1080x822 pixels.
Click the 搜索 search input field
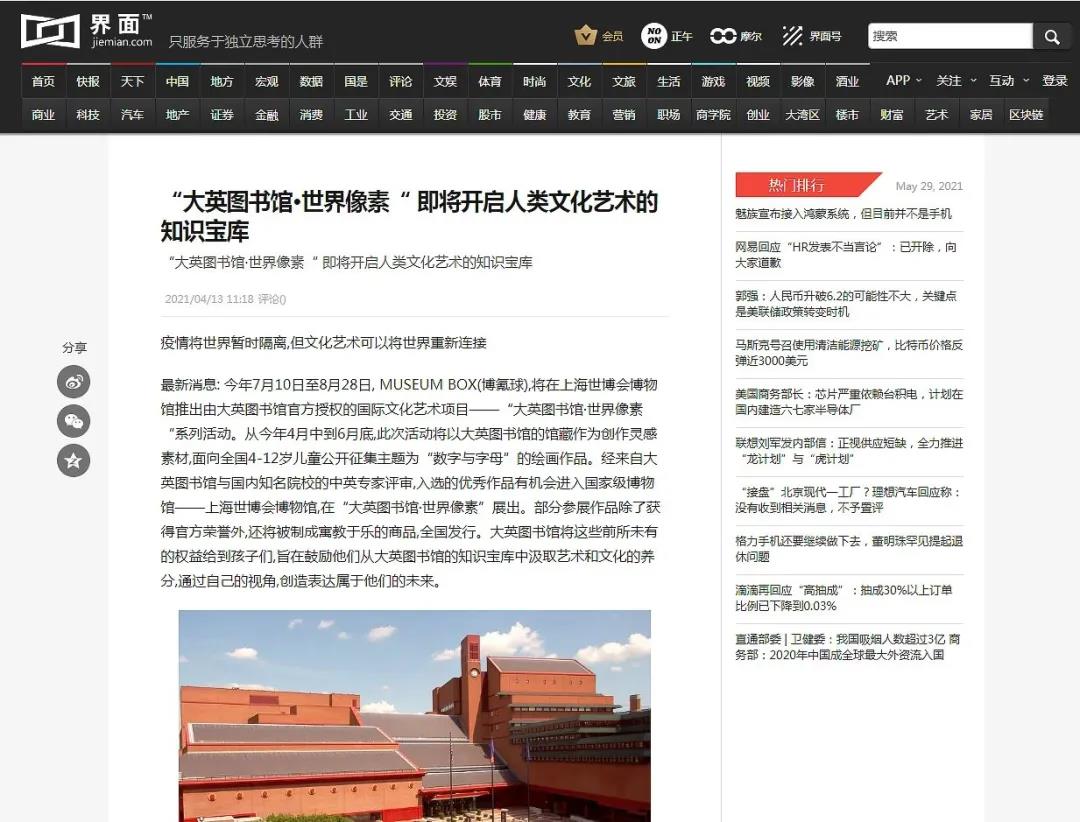[951, 37]
